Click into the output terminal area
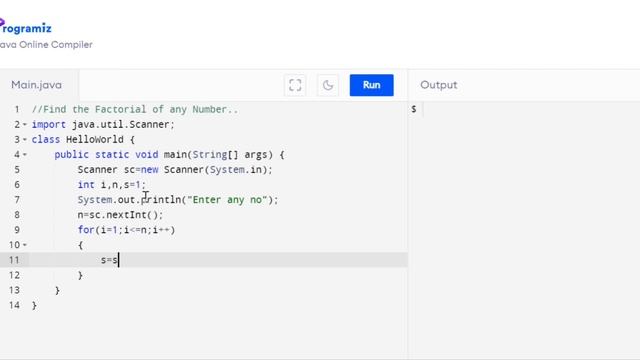Image resolution: width=640 pixels, height=360 pixels. click(524, 229)
